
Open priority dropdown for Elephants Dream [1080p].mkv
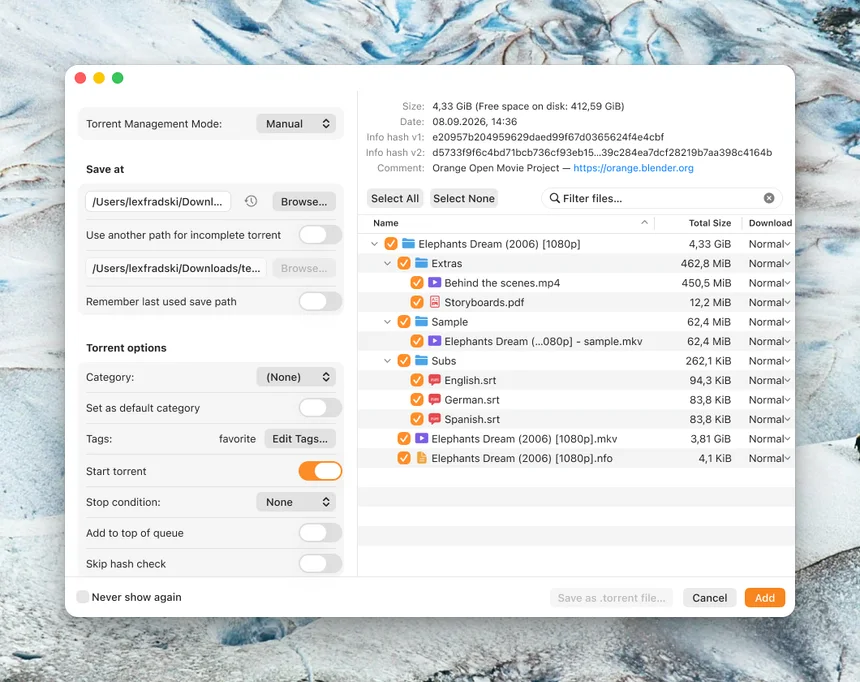tap(769, 438)
